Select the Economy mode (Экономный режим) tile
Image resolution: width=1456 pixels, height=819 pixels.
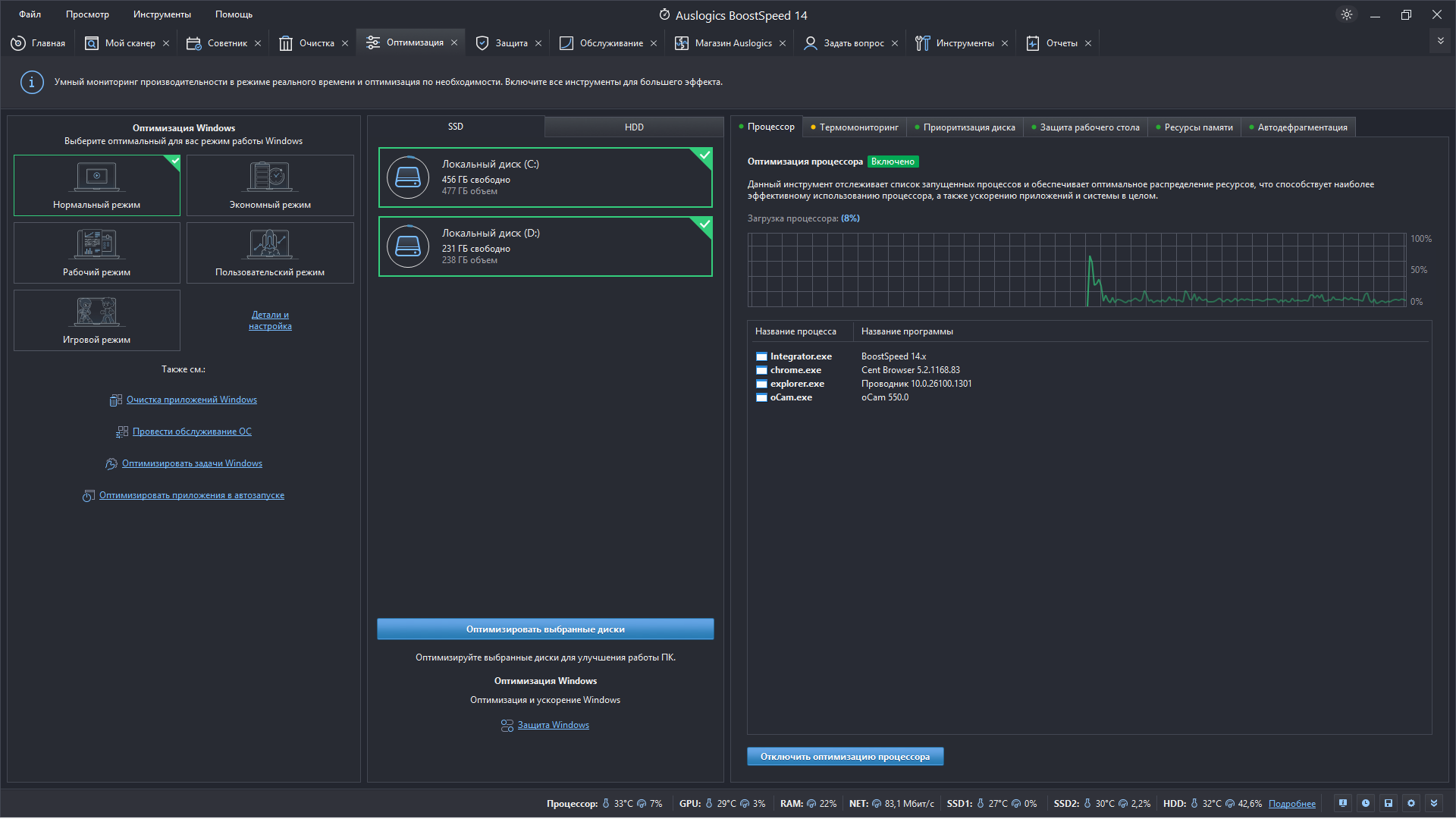tap(270, 185)
